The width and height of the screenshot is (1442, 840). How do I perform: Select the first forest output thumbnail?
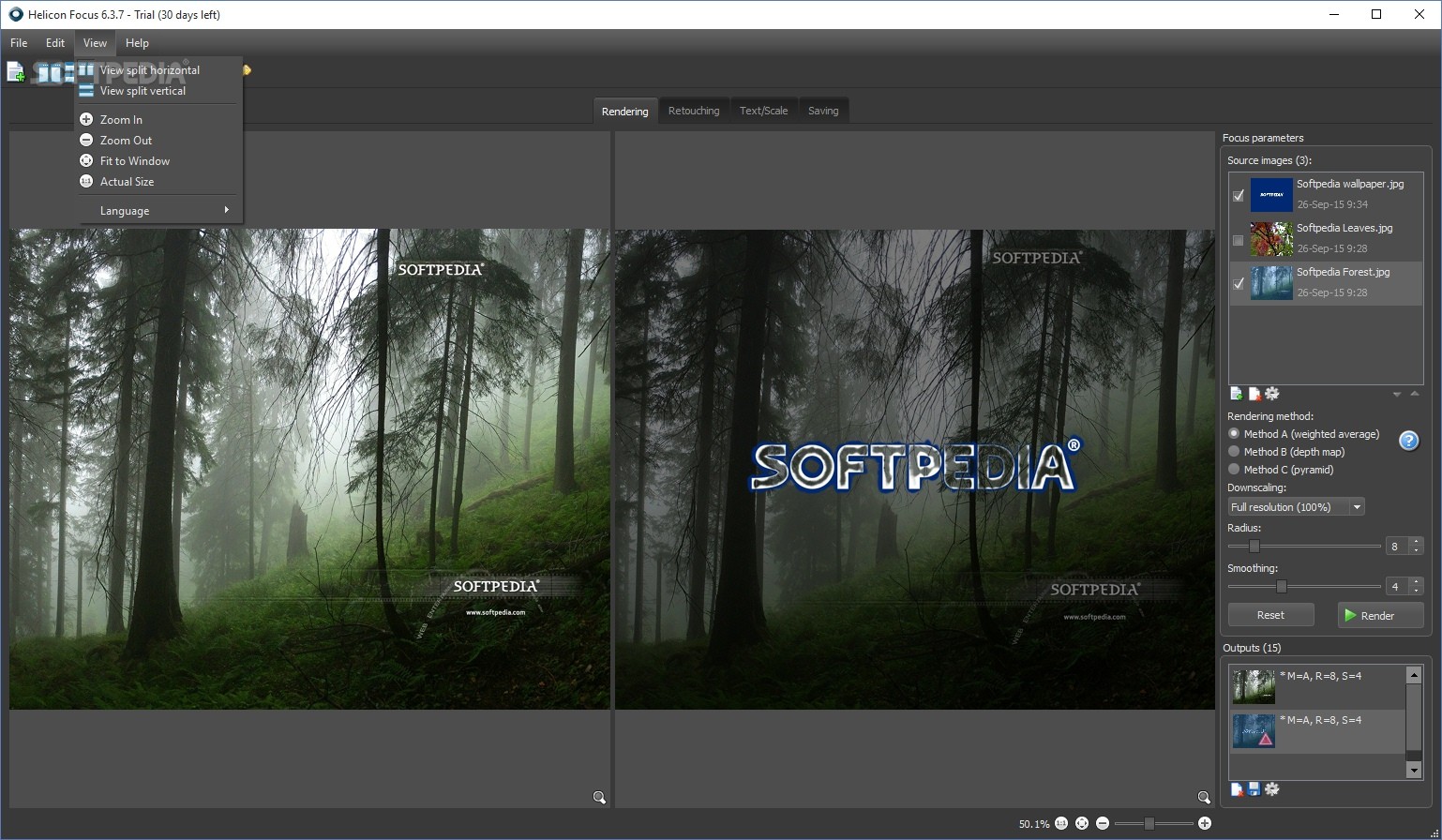click(1254, 687)
